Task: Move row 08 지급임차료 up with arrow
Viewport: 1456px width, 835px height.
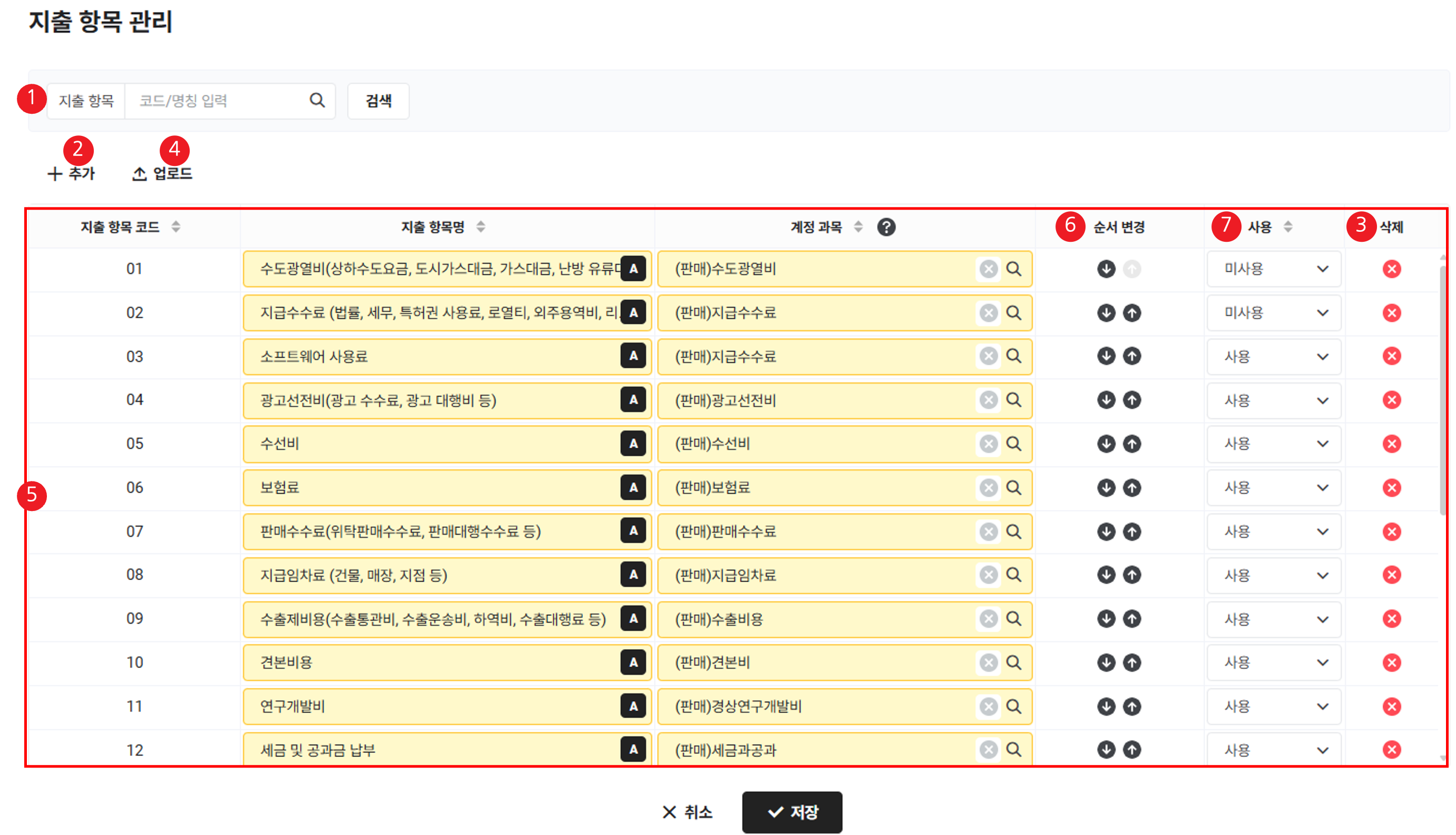Action: 1131,575
